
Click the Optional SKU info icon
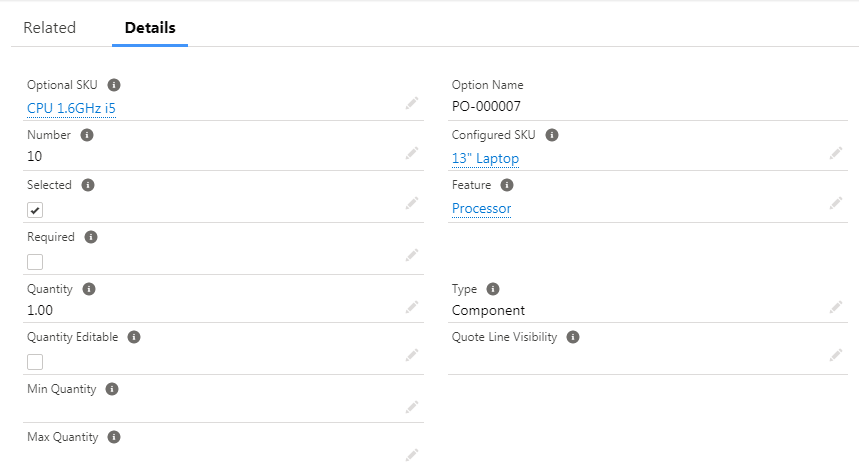pyautogui.click(x=114, y=85)
